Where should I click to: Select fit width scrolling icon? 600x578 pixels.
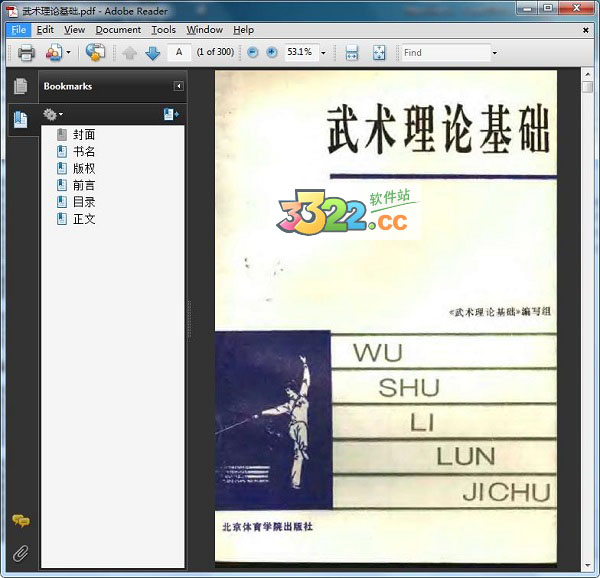point(352,52)
